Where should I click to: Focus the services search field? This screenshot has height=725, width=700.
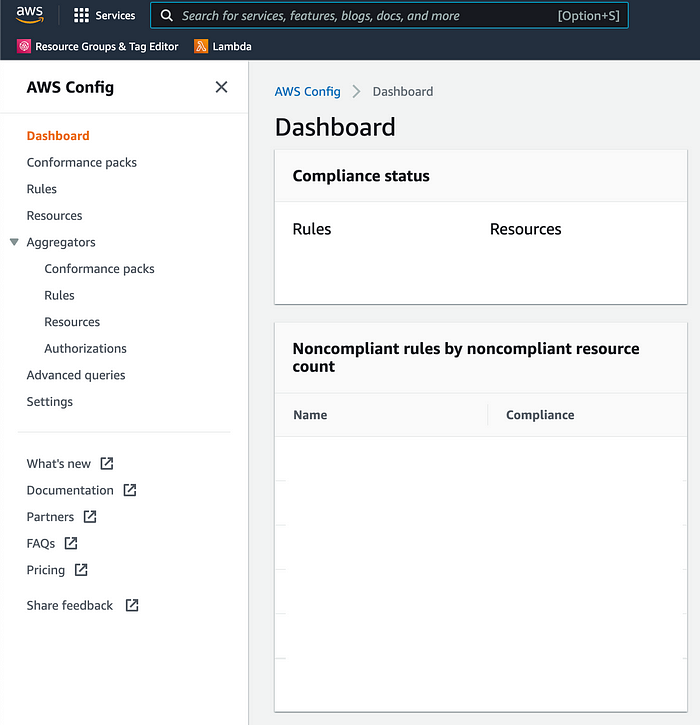[389, 16]
